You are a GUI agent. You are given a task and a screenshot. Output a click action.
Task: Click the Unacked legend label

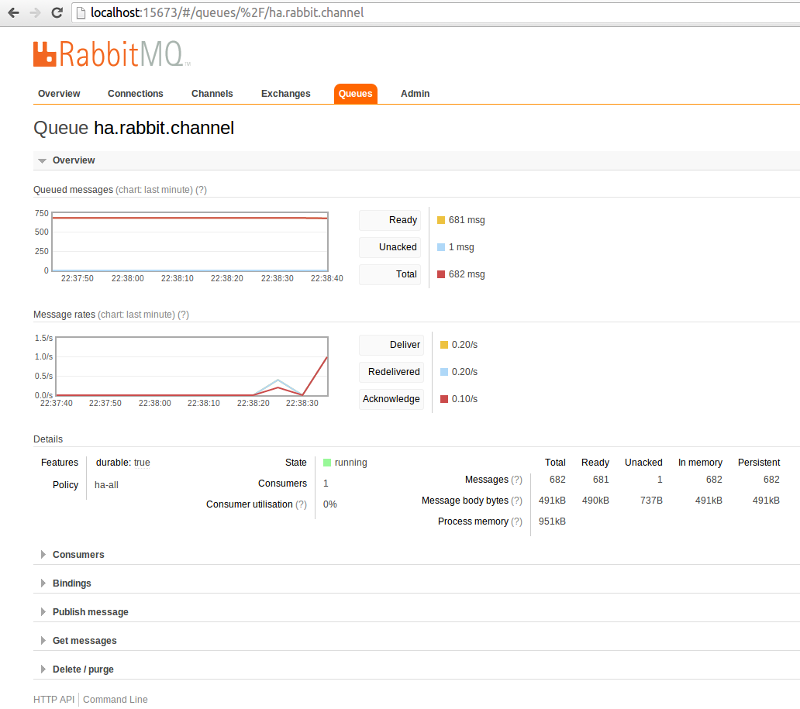390,247
